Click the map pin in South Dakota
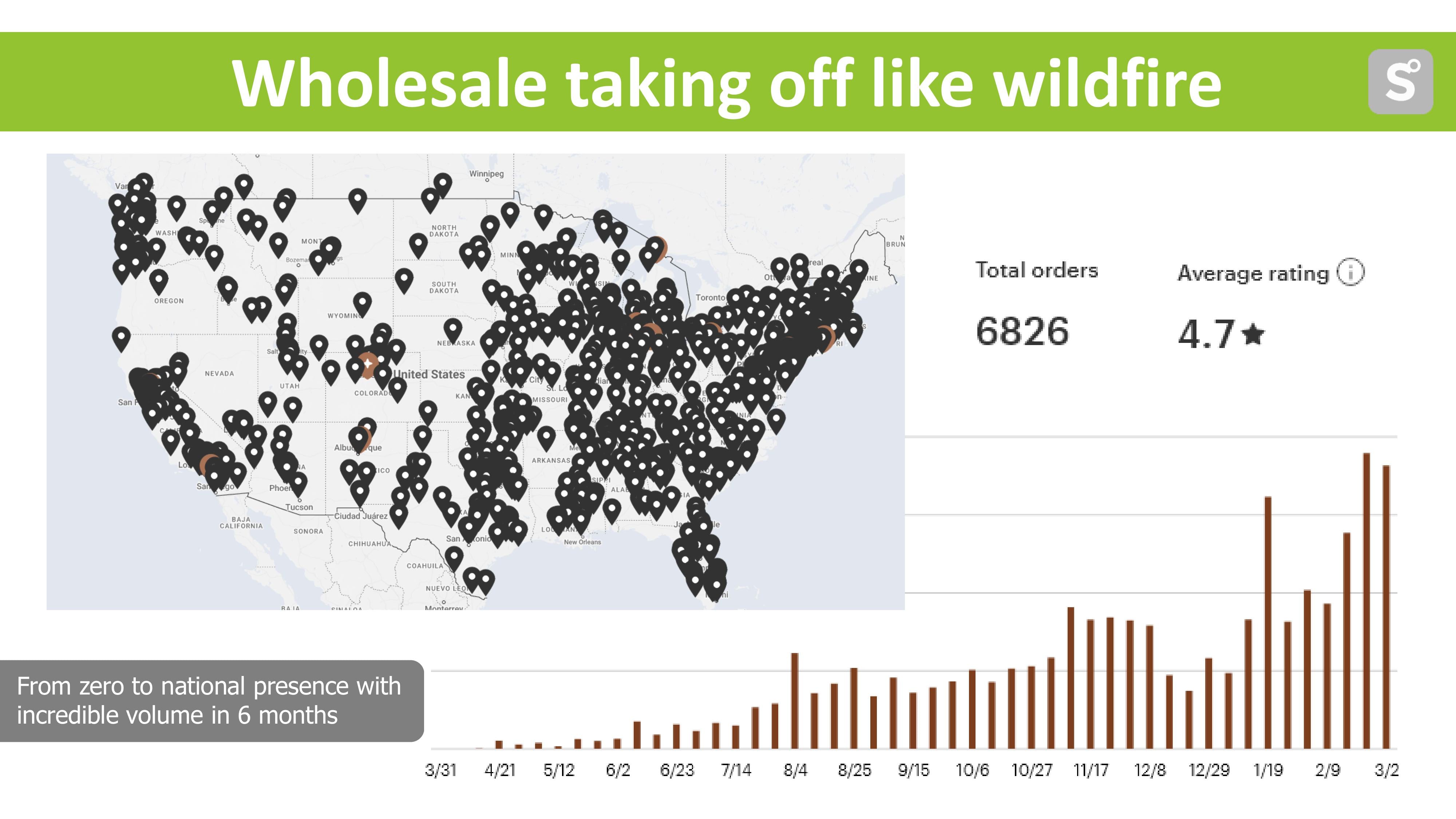The height and width of the screenshot is (819, 1456). 404,279
